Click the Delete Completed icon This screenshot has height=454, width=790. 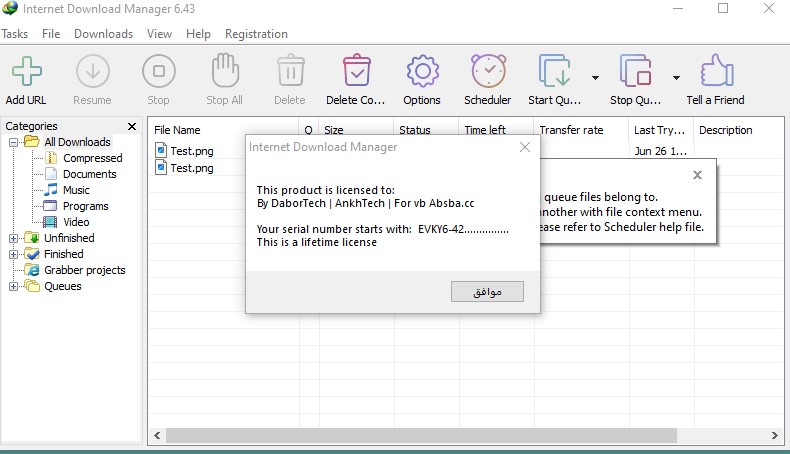[x=357, y=71]
